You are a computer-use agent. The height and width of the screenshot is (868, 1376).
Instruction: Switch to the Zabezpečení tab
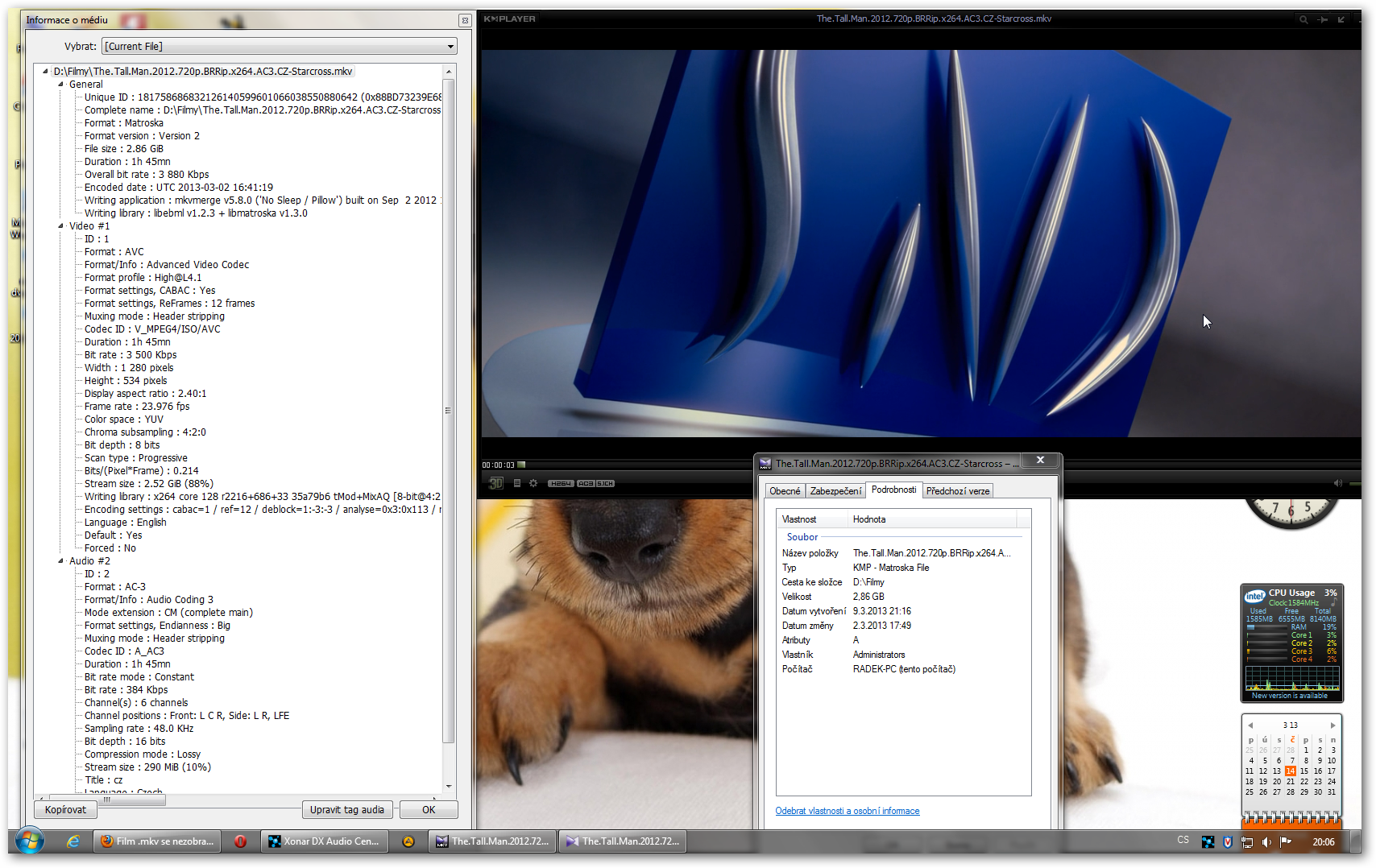tap(835, 491)
